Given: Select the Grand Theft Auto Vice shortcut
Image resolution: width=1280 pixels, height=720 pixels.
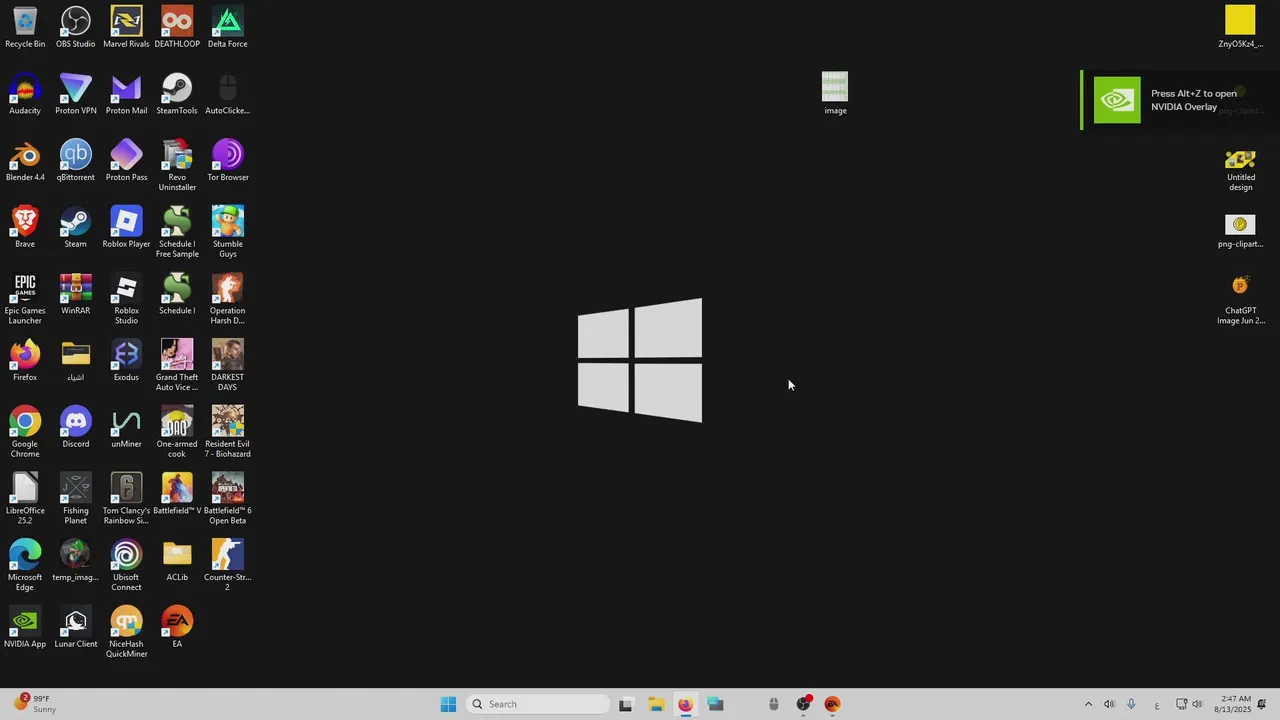Looking at the screenshot, I should 177,365.
